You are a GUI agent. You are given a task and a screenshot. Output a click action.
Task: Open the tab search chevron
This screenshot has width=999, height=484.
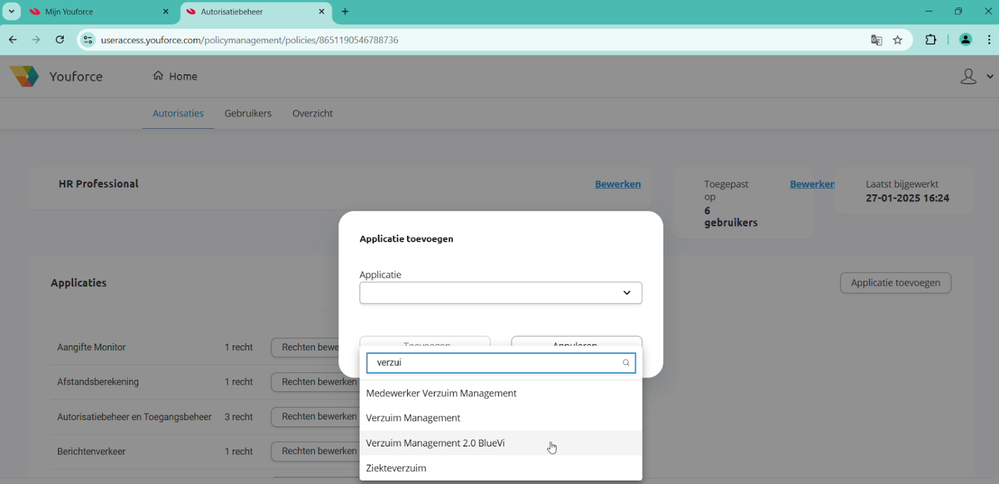tap(11, 11)
